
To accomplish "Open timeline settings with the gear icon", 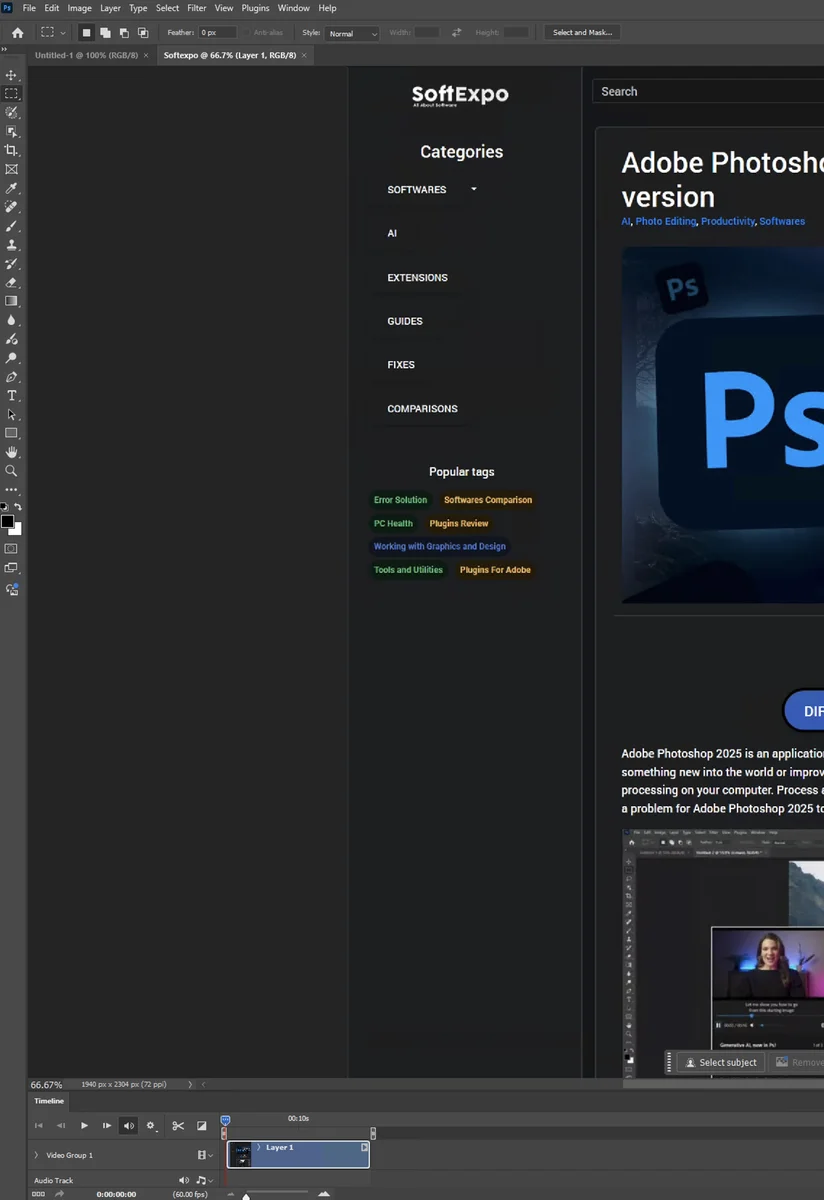I will coord(151,1126).
